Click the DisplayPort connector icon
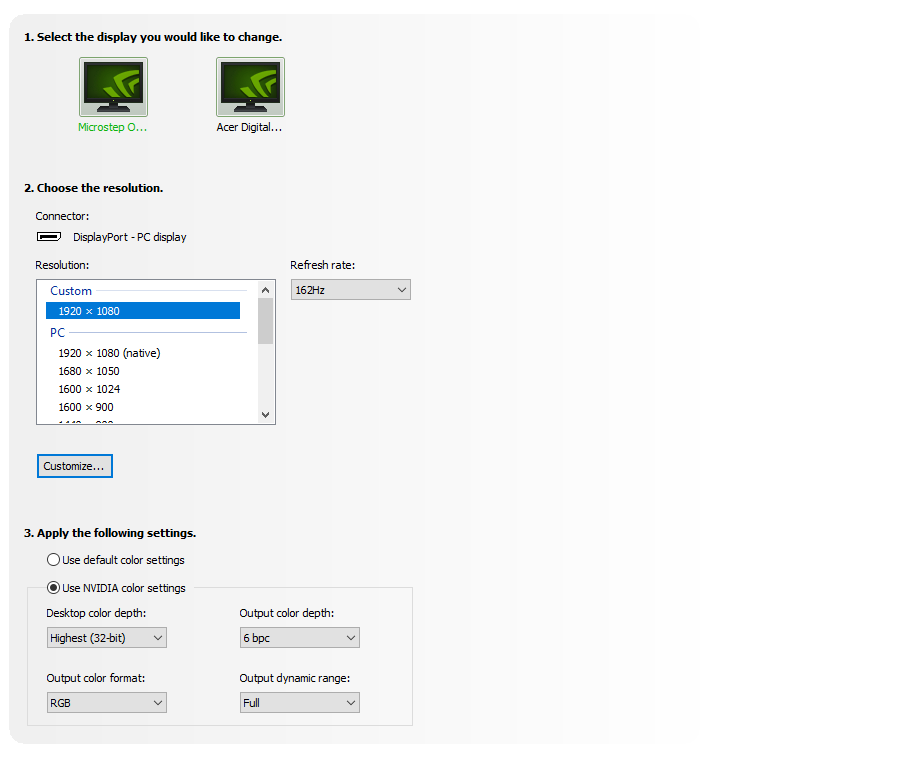This screenshot has height=761, width=917. click(x=48, y=237)
